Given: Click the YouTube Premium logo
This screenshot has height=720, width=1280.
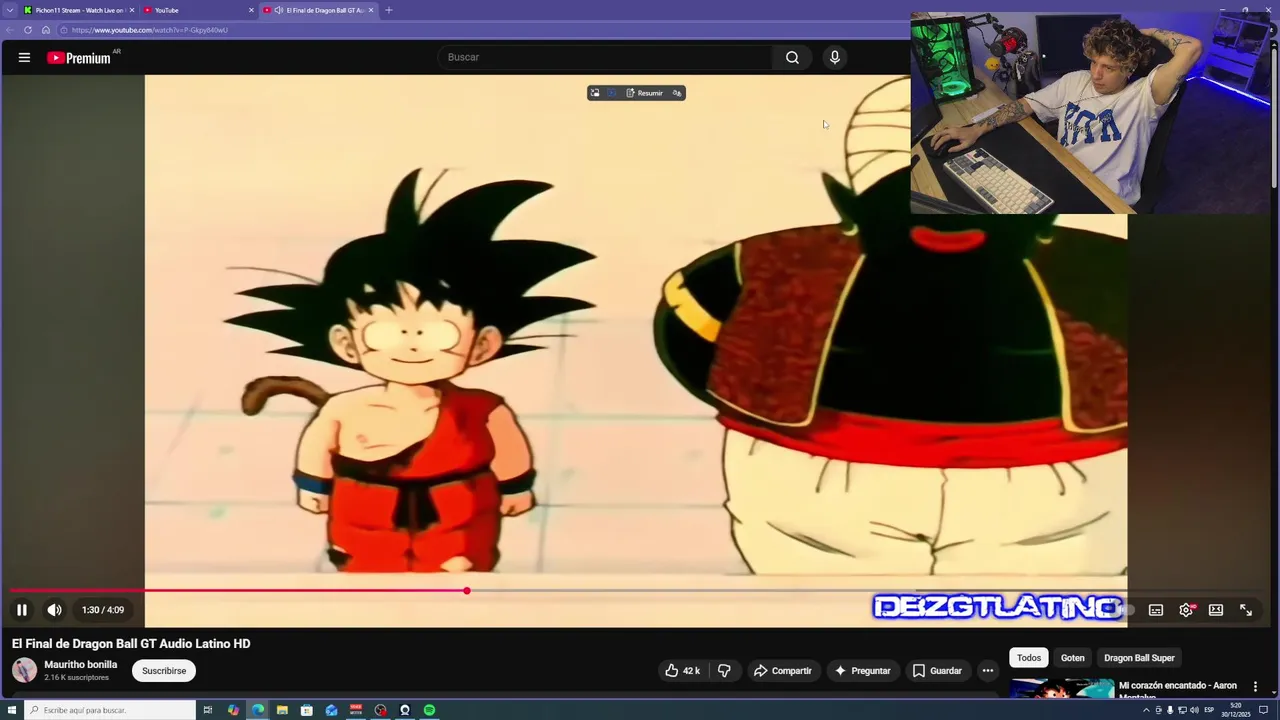Looking at the screenshot, I should click(x=80, y=58).
